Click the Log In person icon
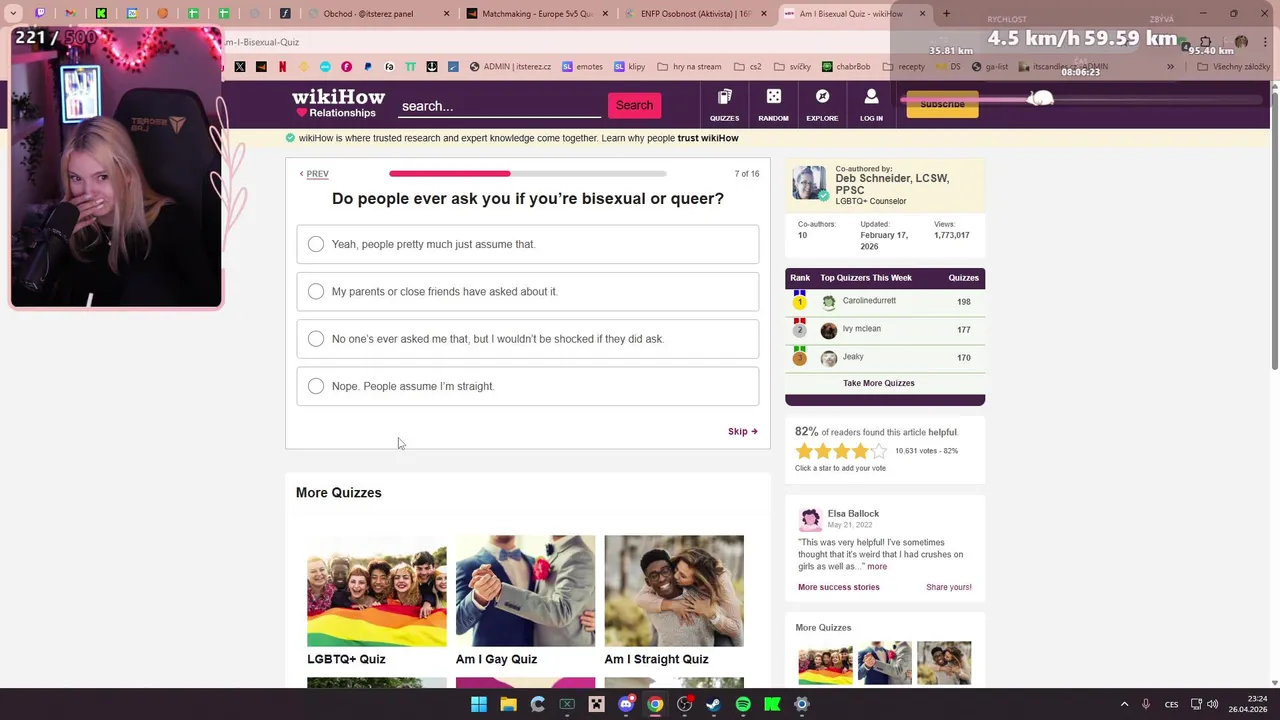 [871, 104]
